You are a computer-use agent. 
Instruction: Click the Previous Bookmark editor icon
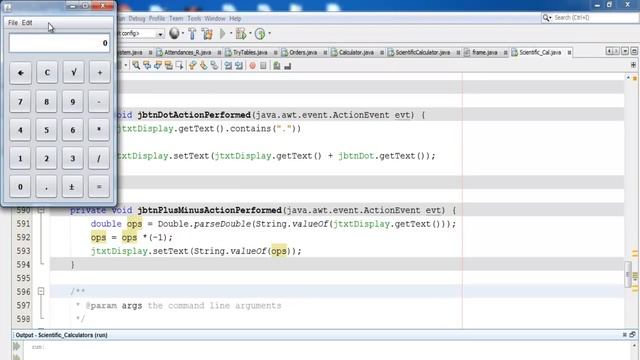193,66
